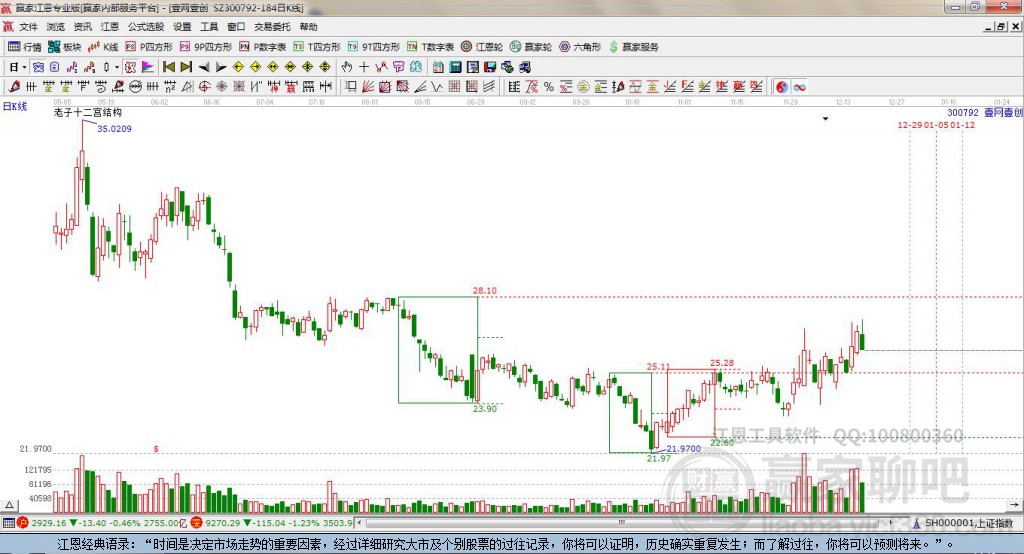Open 9P四方形 tool

[206, 47]
